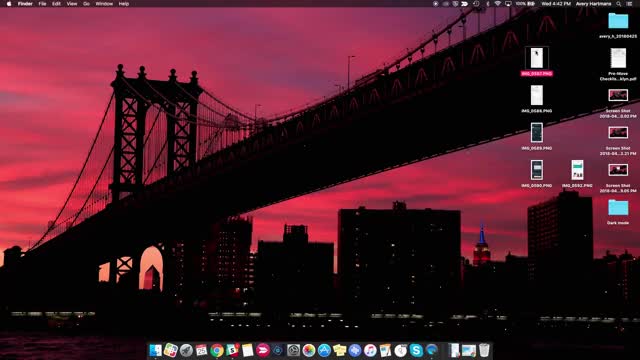
Task: Open the Window menu
Action: 104,4
